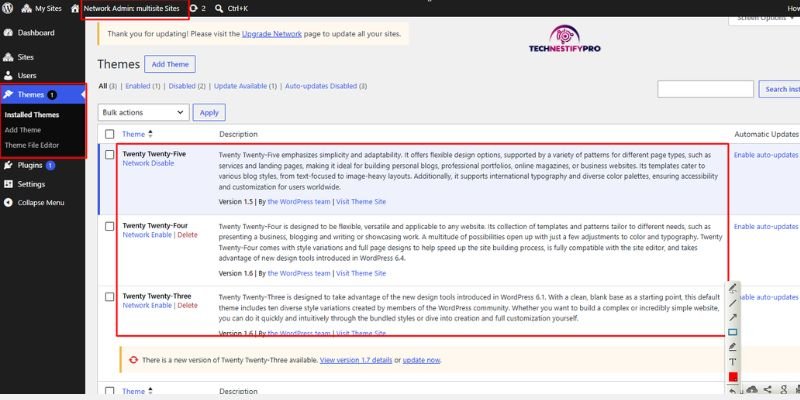
Task: Click the Search Installed Themes button
Action: (x=780, y=89)
